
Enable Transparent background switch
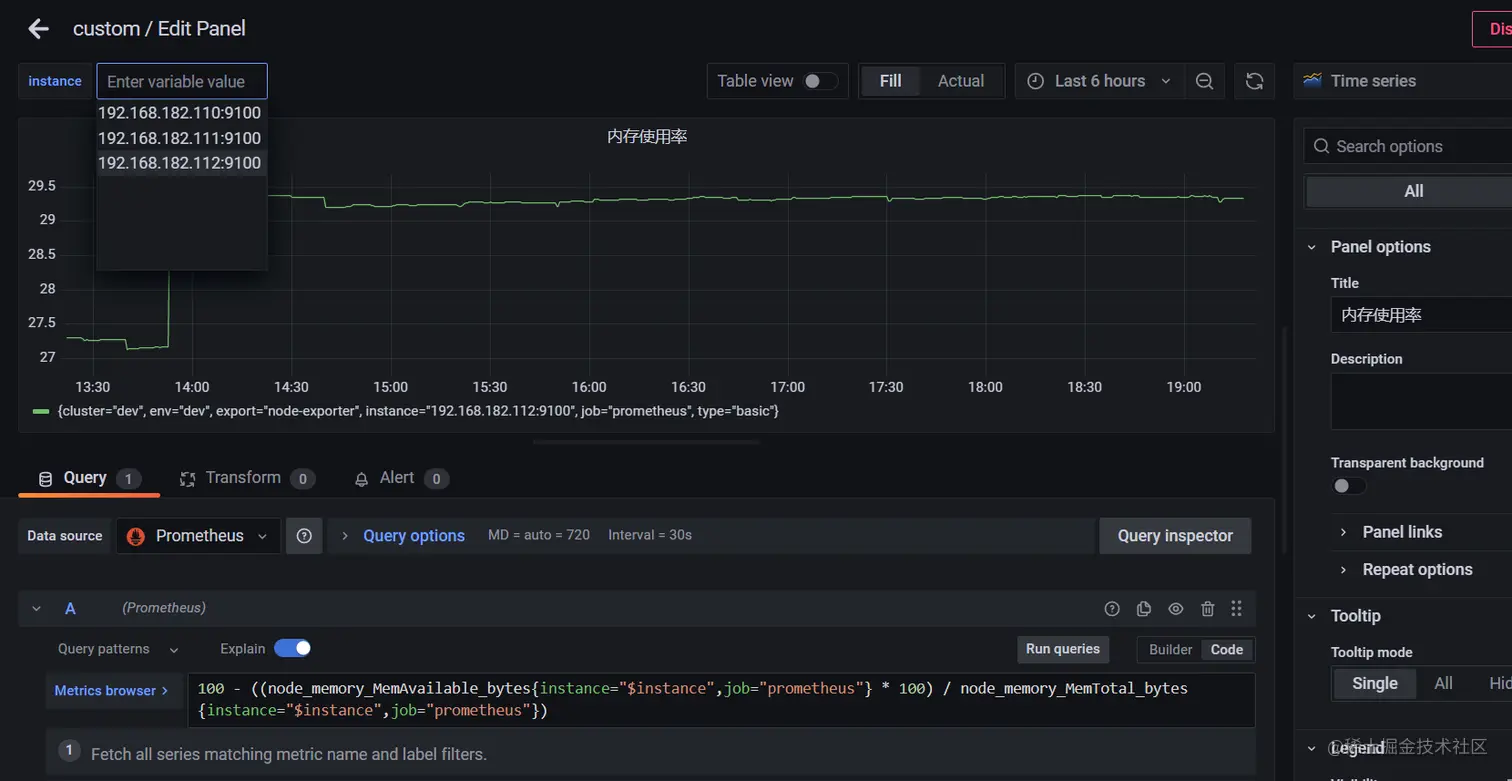click(1348, 486)
